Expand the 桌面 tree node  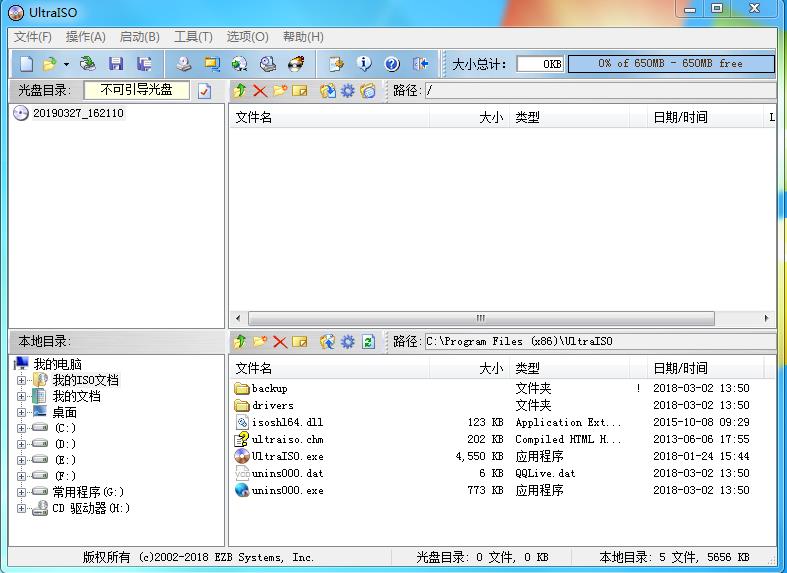(x=21, y=412)
